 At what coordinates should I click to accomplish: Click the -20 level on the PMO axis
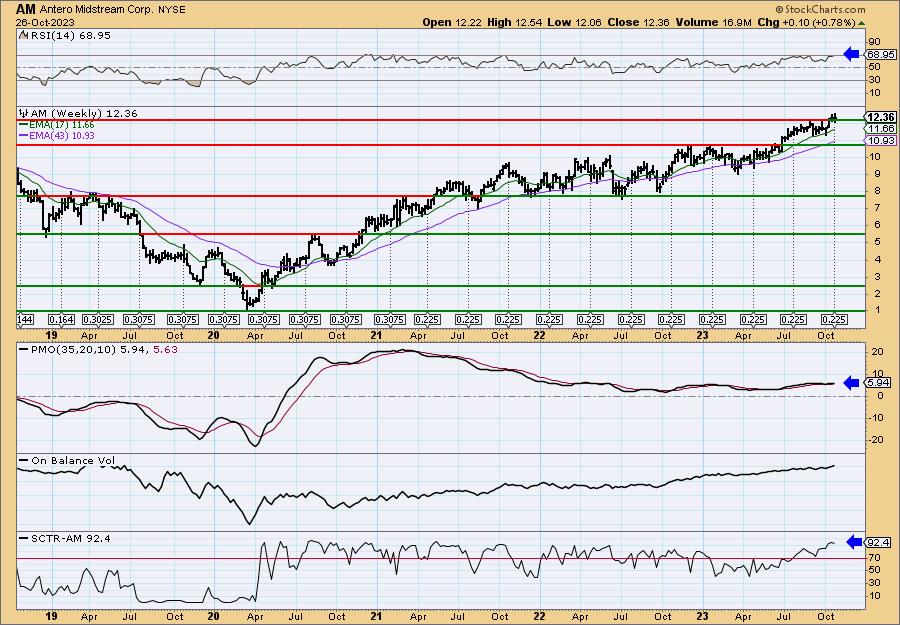pyautogui.click(x=875, y=440)
